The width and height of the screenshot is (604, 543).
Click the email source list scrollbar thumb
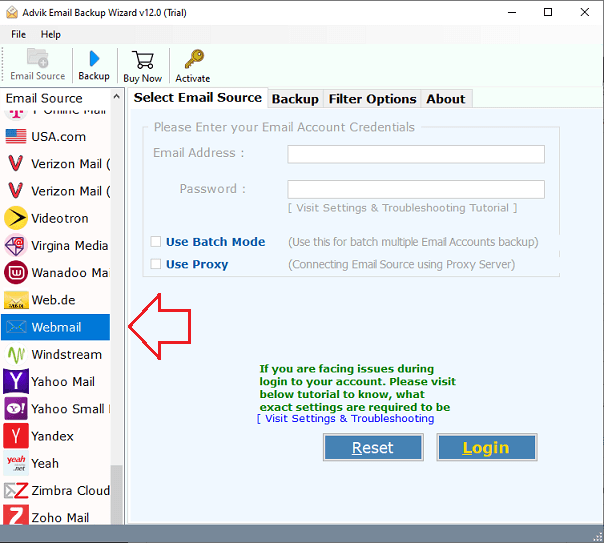click(x=116, y=495)
